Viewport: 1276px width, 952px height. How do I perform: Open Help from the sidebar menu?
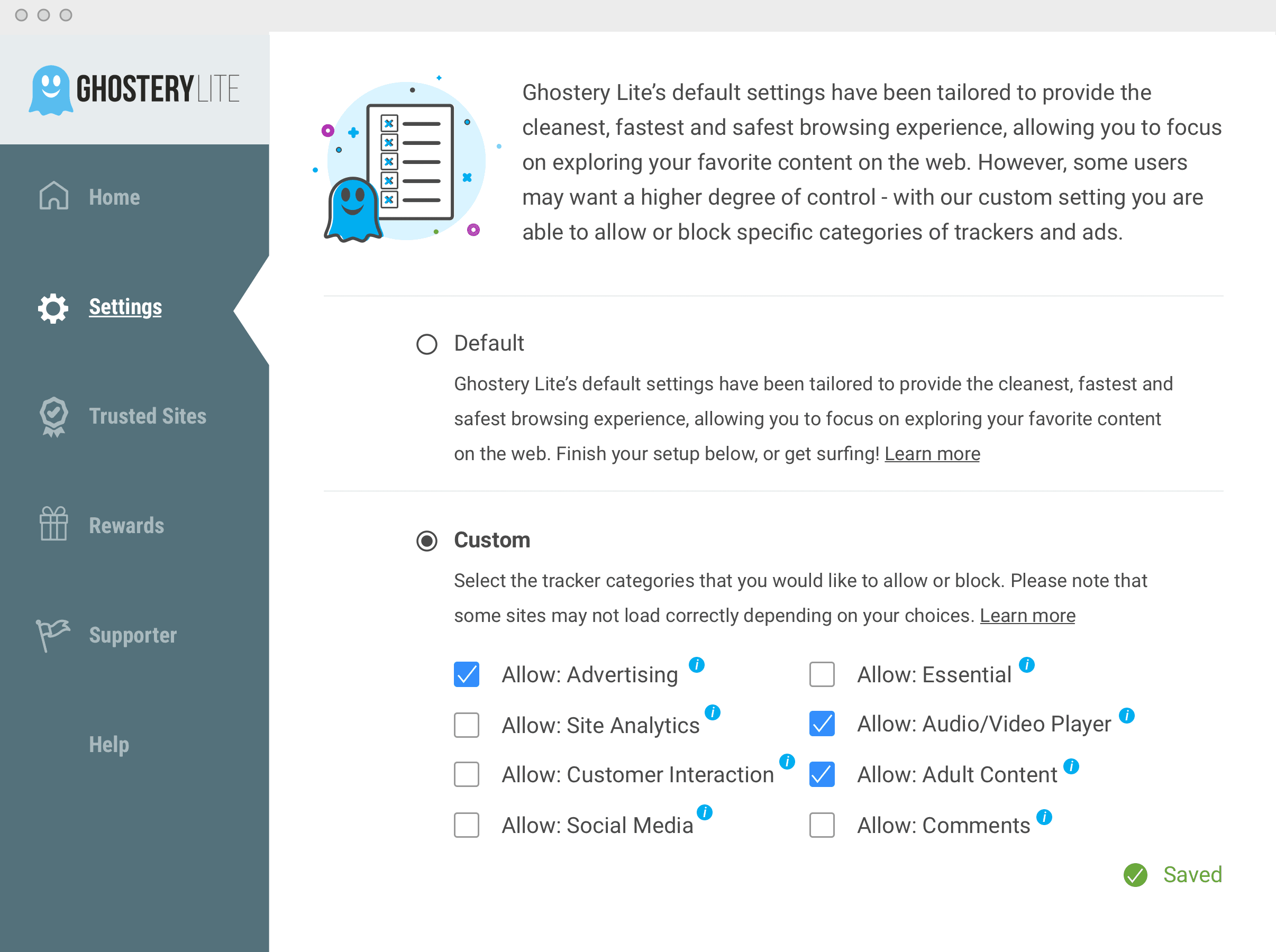click(109, 744)
